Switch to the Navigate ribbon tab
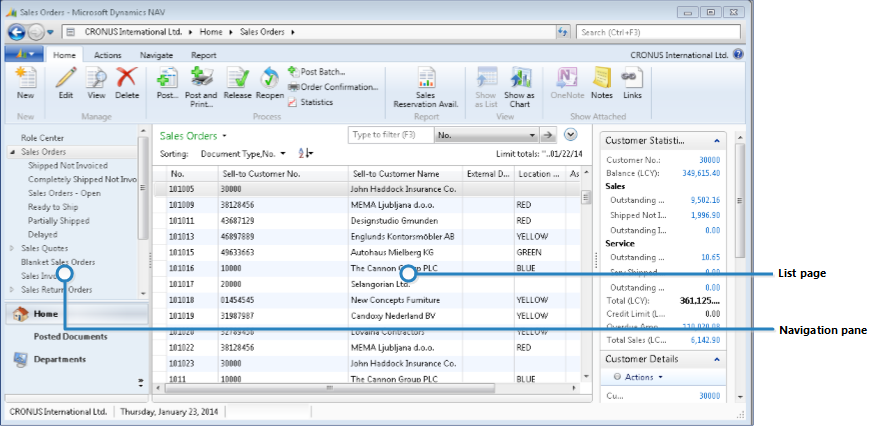 156,56
